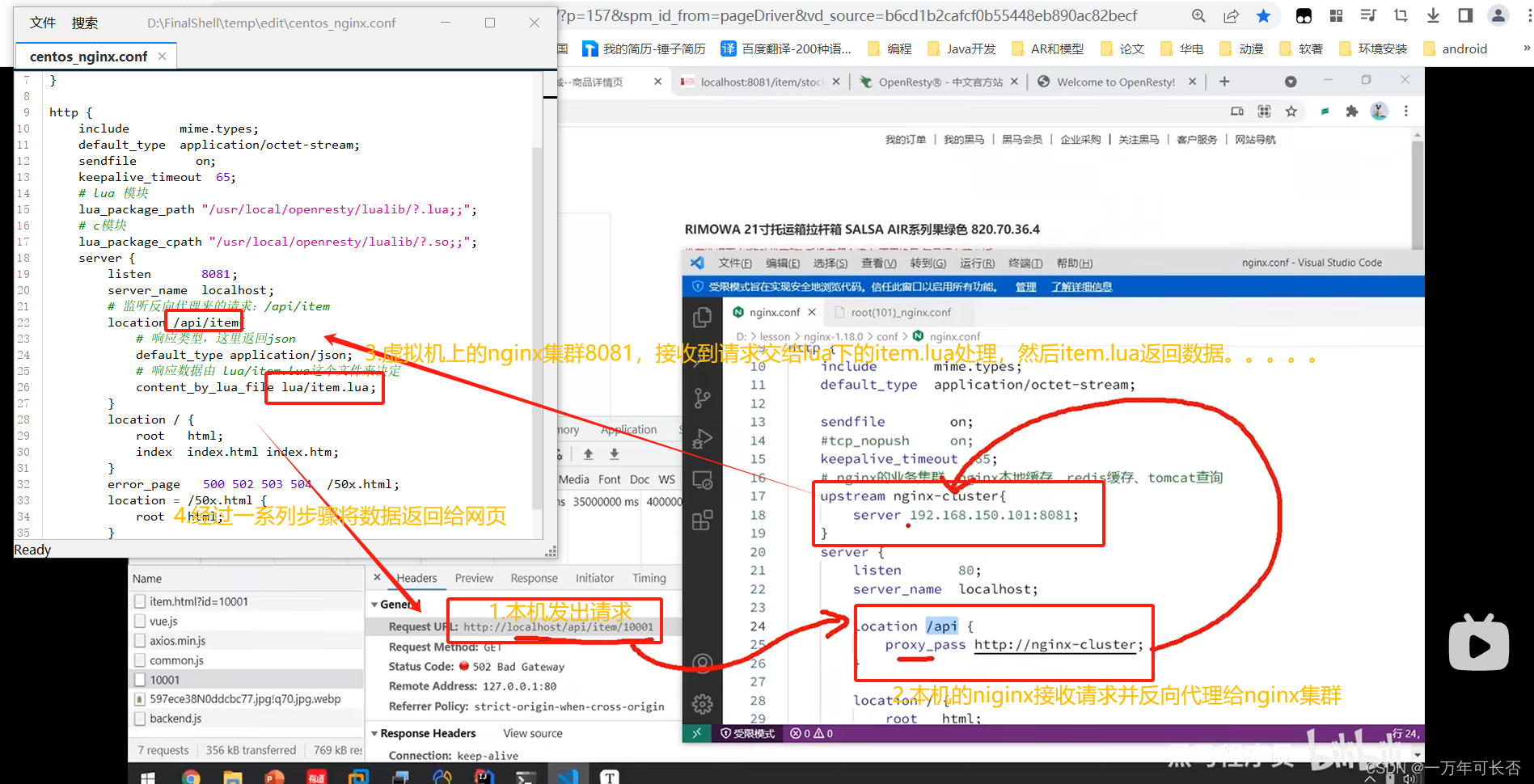The height and width of the screenshot is (784, 1534).
Task: Click the 网站导航 link
Action: click(1255, 140)
